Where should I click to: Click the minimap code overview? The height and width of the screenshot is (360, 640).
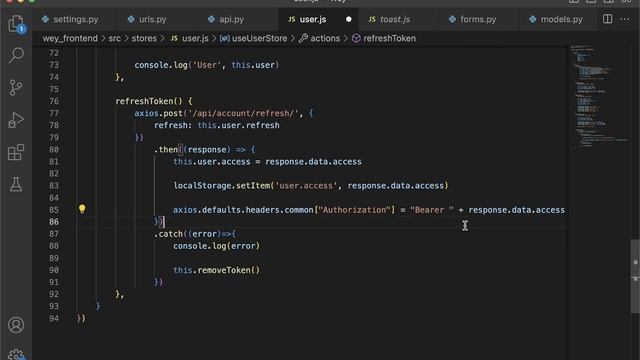pos(599,98)
